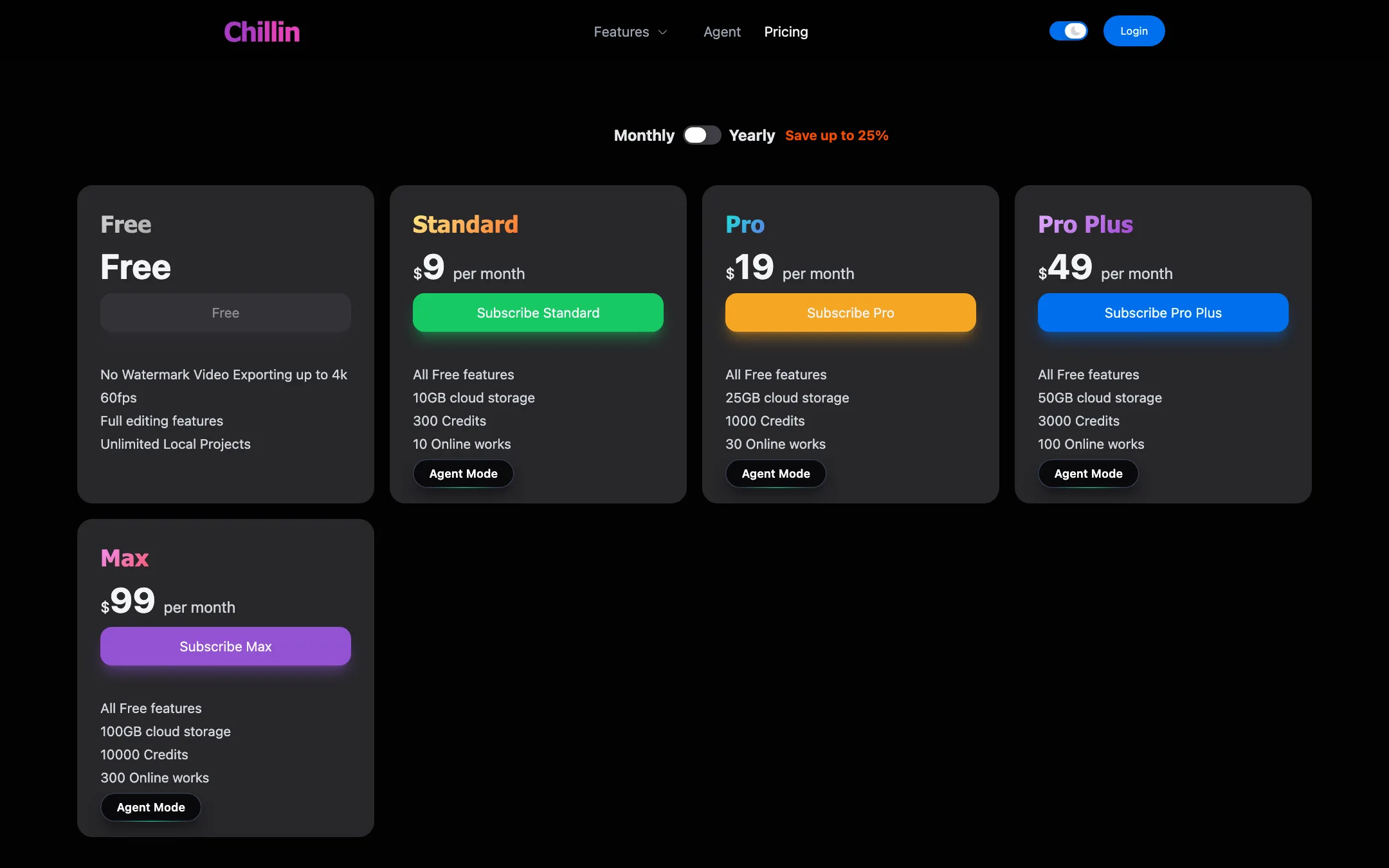Click Agent Mode badge in Standard card
This screenshot has height=868, width=1389.
pos(463,473)
